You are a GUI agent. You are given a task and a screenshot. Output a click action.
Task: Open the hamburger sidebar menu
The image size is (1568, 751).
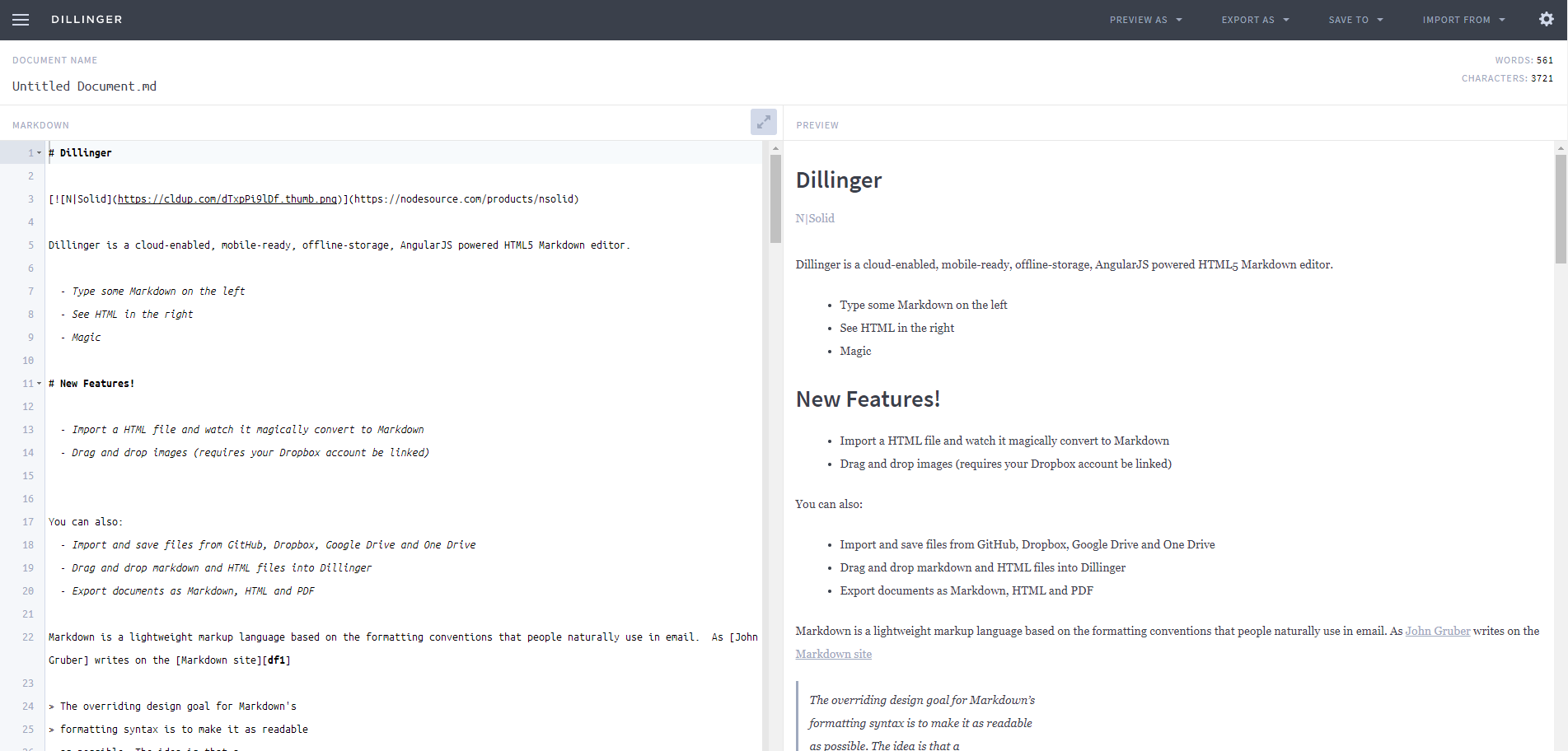(21, 20)
